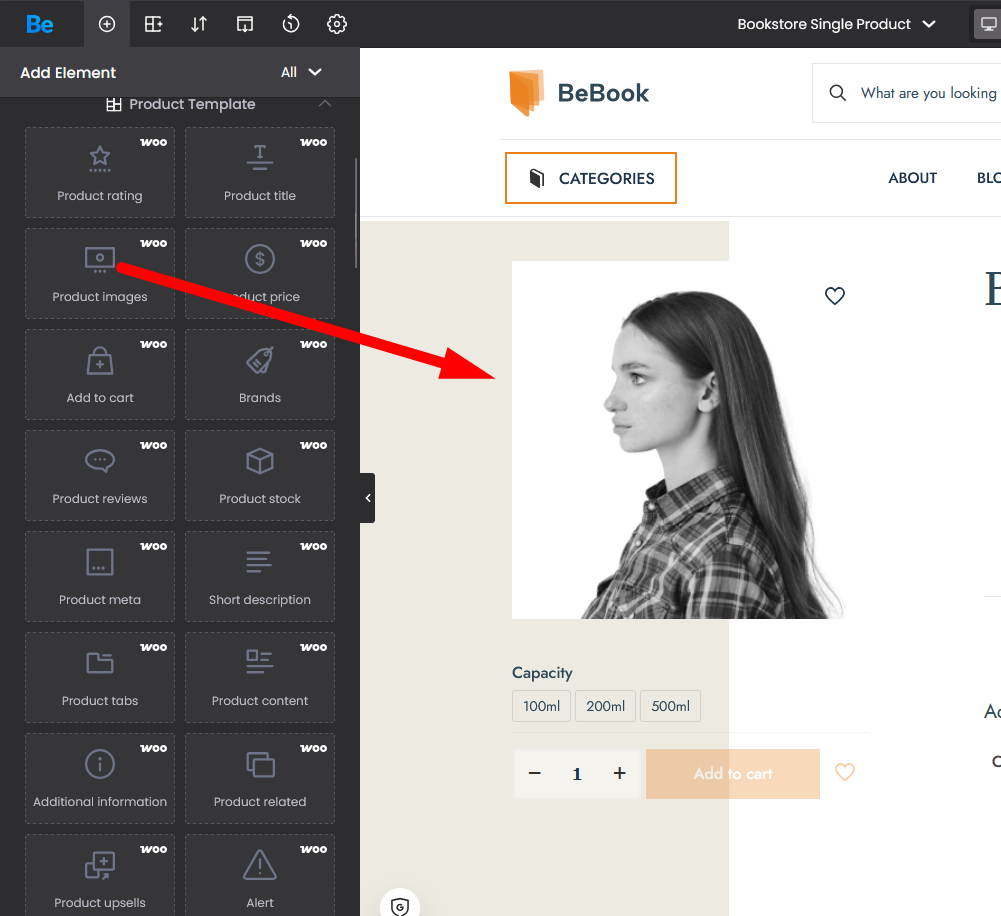Viewport: 1001px width, 916px height.
Task: Click the search input field
Action: coord(927,93)
